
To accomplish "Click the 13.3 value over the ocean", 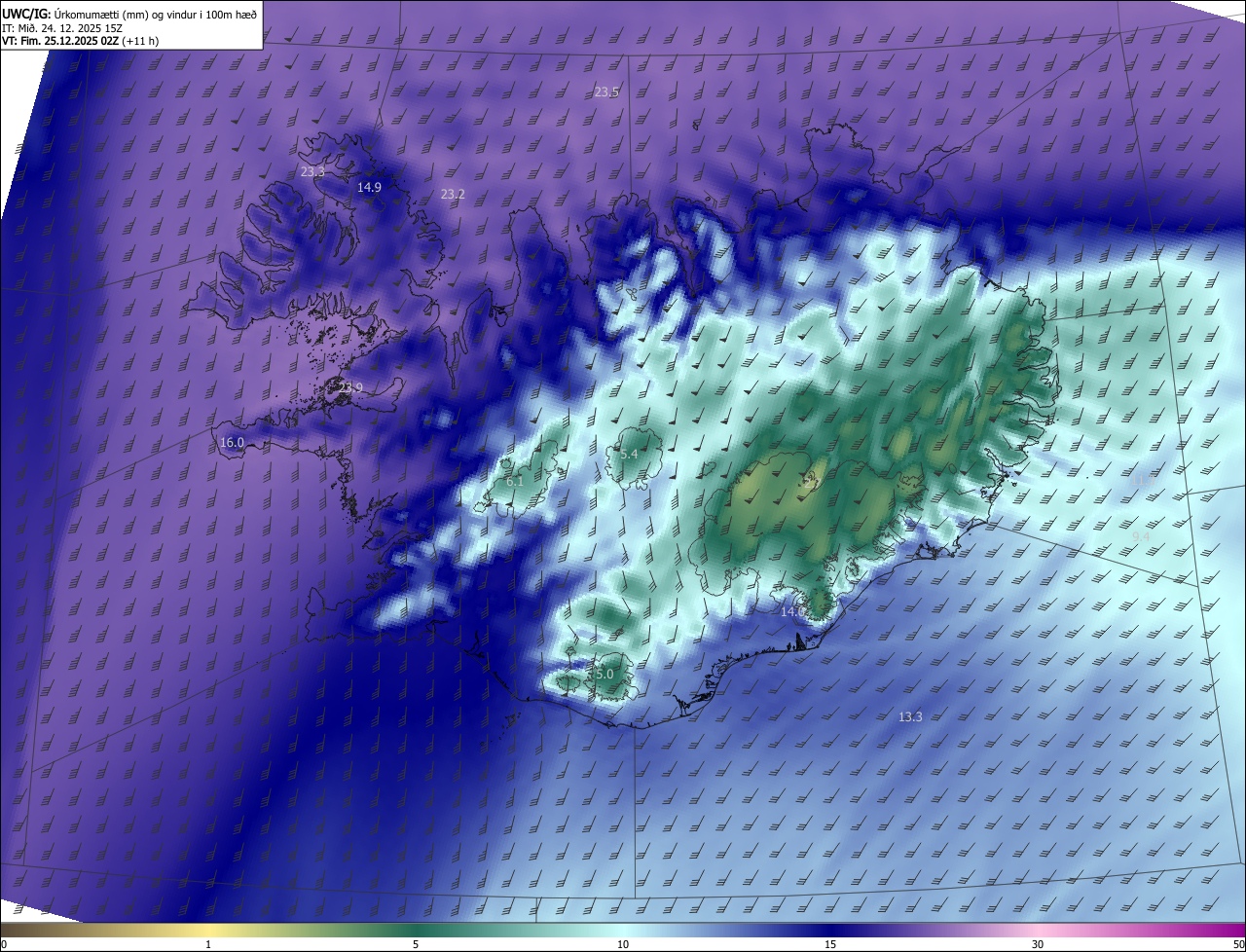I will click(910, 717).
